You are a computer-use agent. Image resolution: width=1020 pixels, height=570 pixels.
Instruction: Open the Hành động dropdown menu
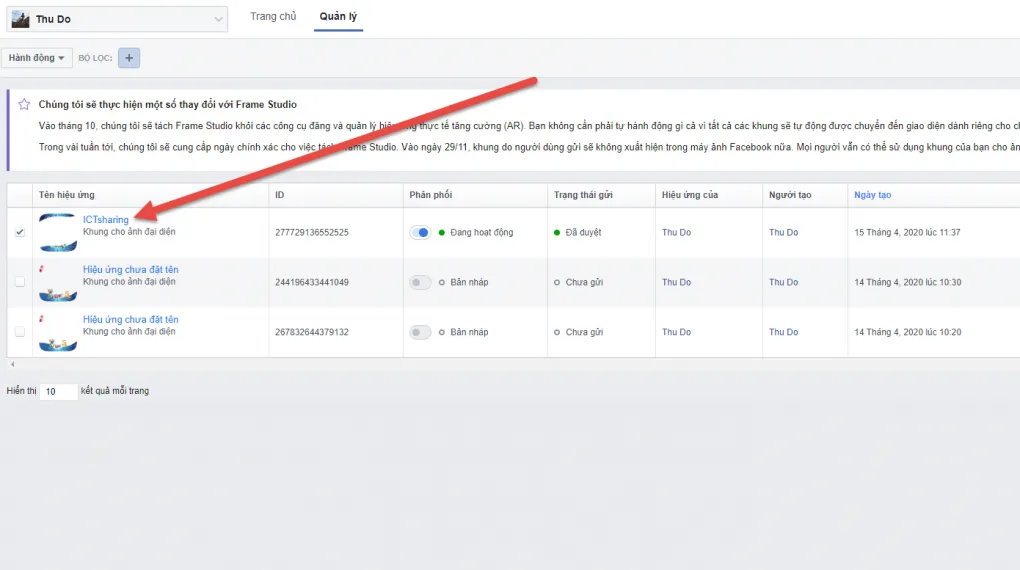(36, 58)
